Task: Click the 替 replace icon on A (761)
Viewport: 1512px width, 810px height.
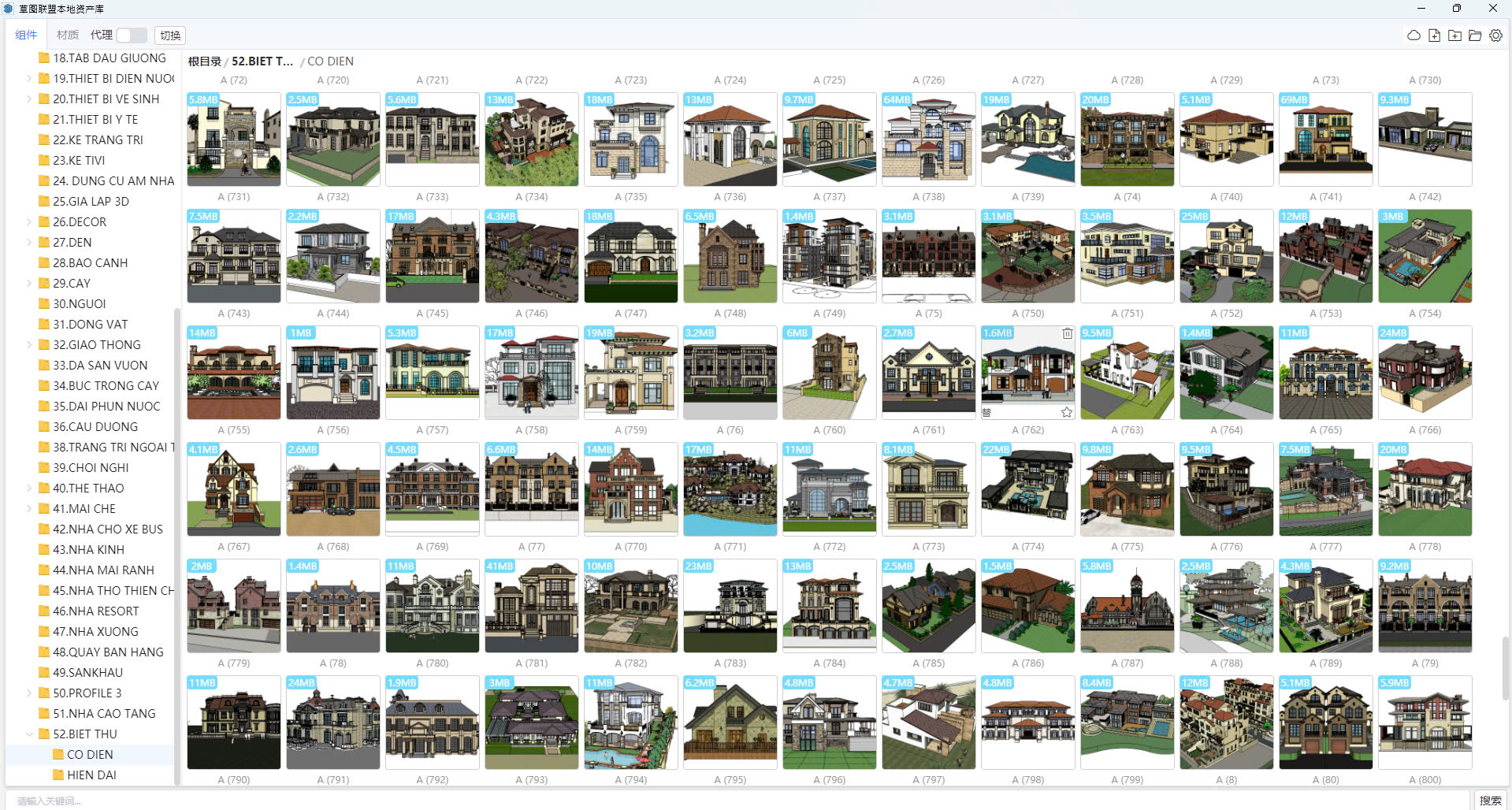Action: click(986, 412)
